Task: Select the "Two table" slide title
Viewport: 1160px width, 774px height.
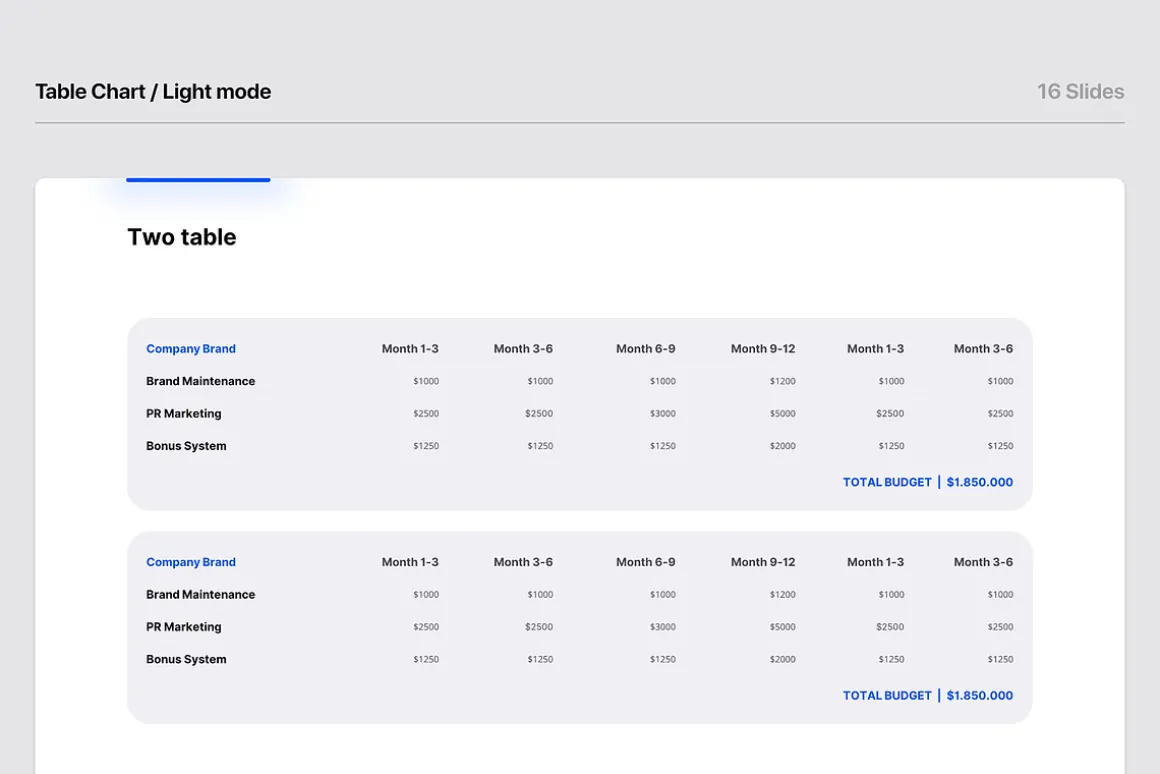Action: pos(182,237)
